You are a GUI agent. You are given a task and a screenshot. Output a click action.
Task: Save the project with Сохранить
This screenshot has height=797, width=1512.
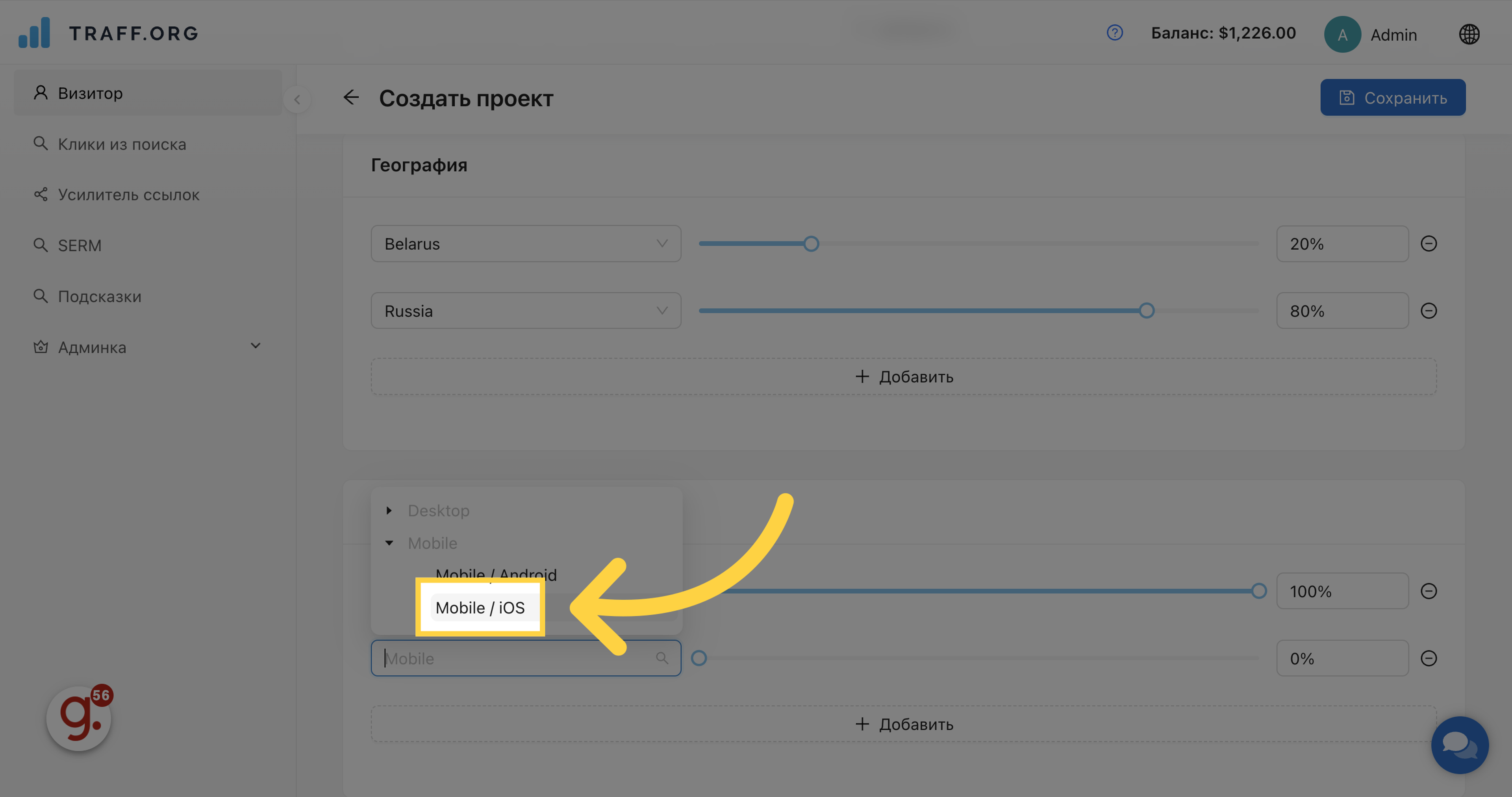coord(1393,97)
